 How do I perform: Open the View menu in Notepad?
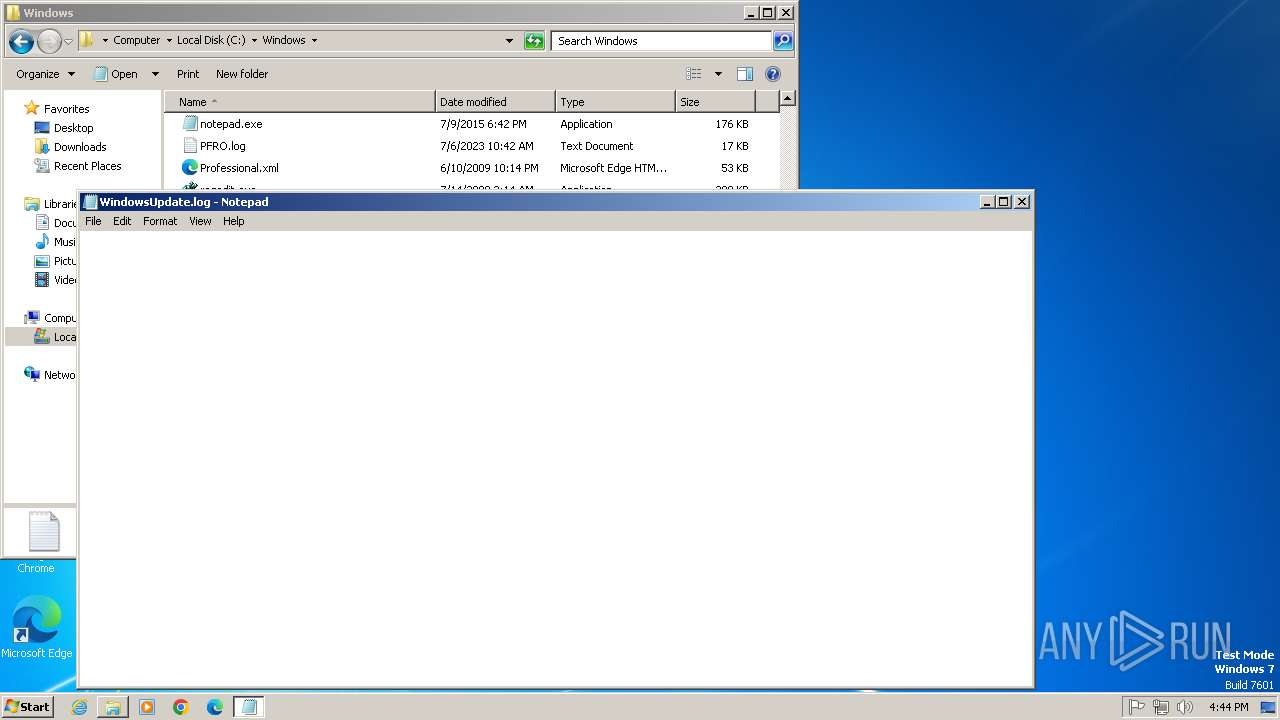[200, 221]
